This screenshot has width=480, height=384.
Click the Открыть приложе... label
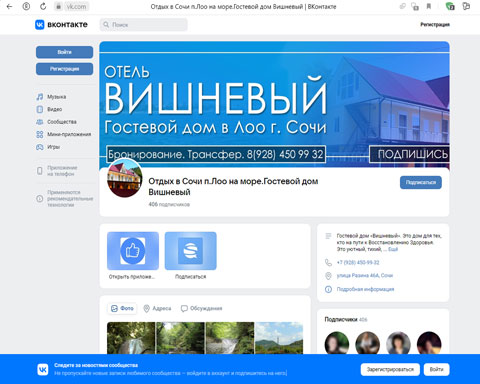(132, 277)
